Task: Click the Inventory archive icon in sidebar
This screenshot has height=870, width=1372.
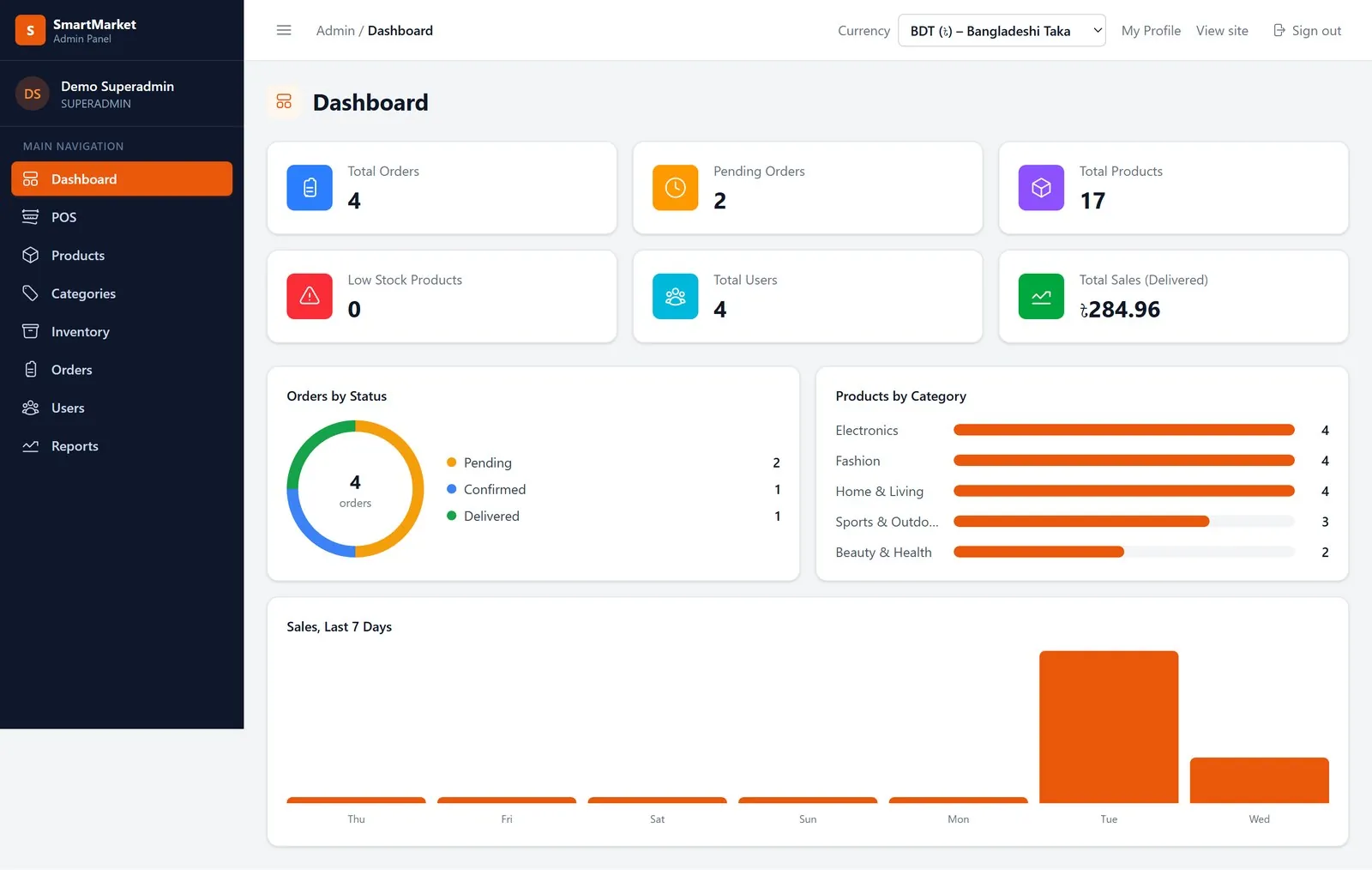Action: (31, 331)
